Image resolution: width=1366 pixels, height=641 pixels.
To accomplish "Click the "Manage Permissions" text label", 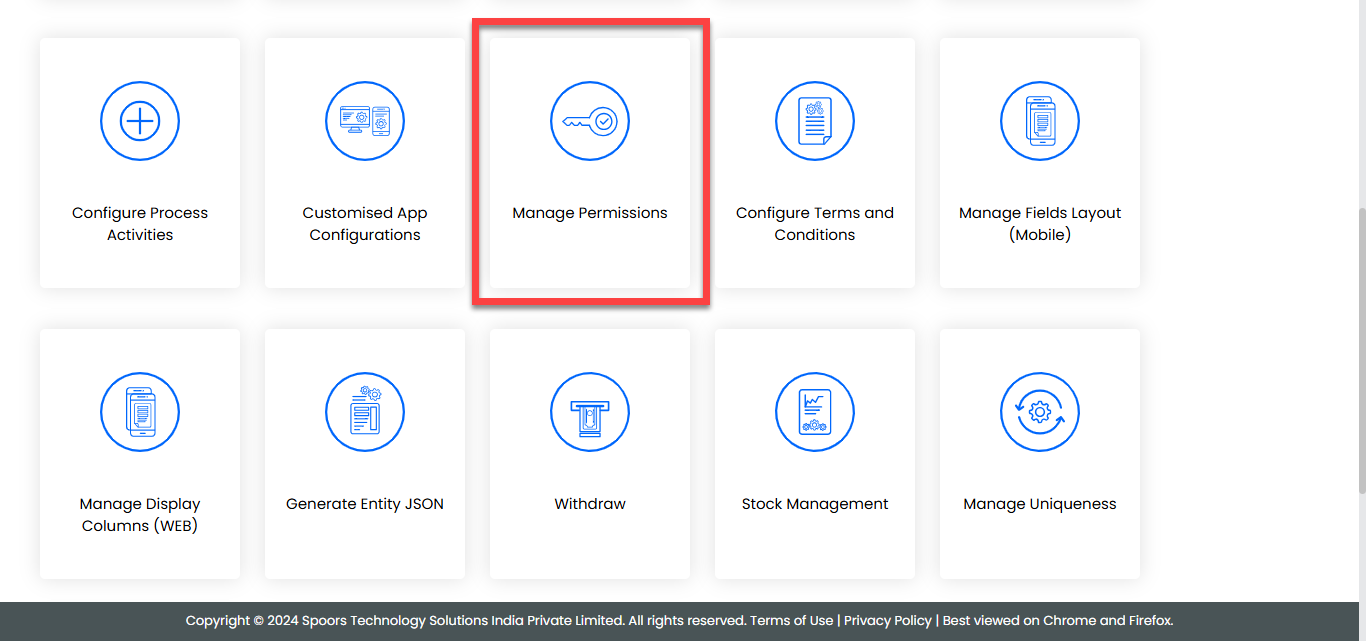I will (x=590, y=213).
